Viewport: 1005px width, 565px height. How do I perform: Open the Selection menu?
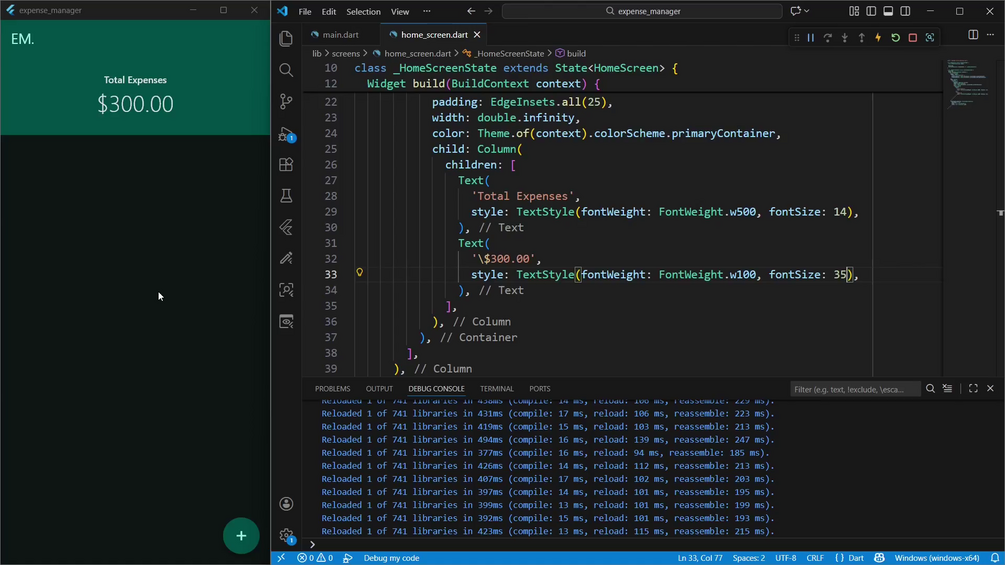363,12
